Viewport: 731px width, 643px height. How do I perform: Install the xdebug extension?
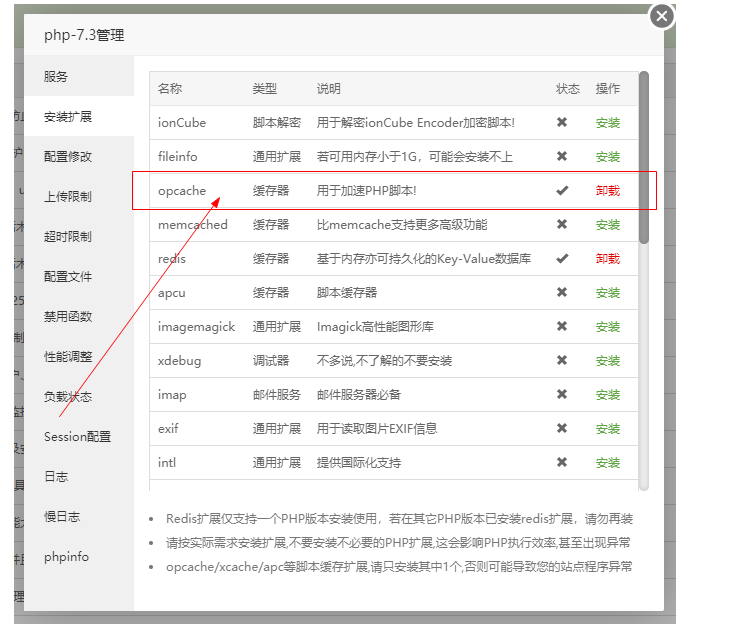coord(607,361)
